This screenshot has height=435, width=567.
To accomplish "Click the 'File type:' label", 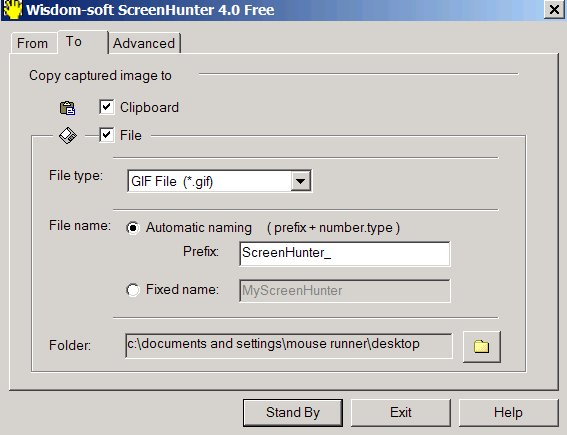I will (76, 176).
